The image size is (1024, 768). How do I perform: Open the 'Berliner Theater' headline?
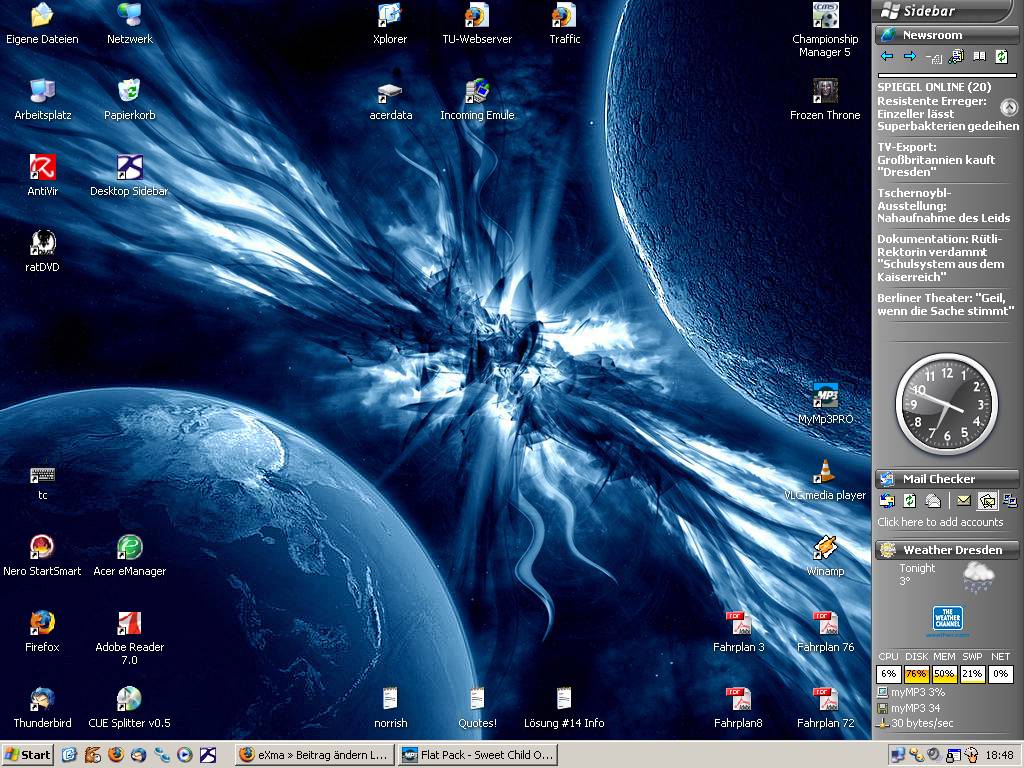[x=945, y=304]
